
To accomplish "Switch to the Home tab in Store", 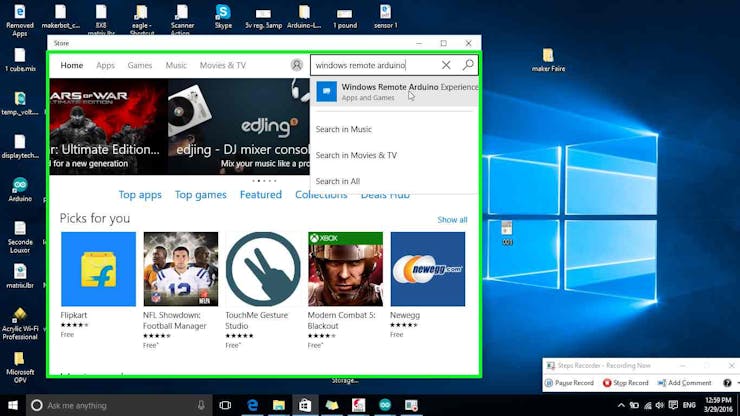I will [x=72, y=65].
